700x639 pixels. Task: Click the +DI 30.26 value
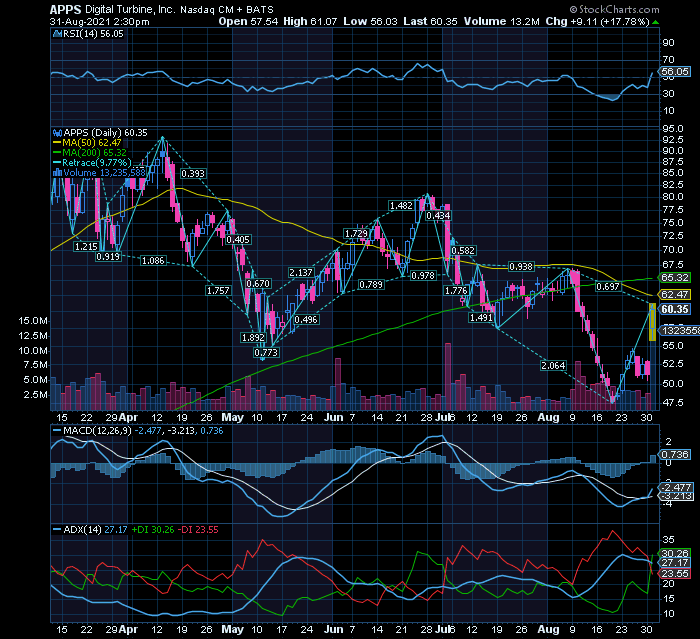tap(153, 530)
